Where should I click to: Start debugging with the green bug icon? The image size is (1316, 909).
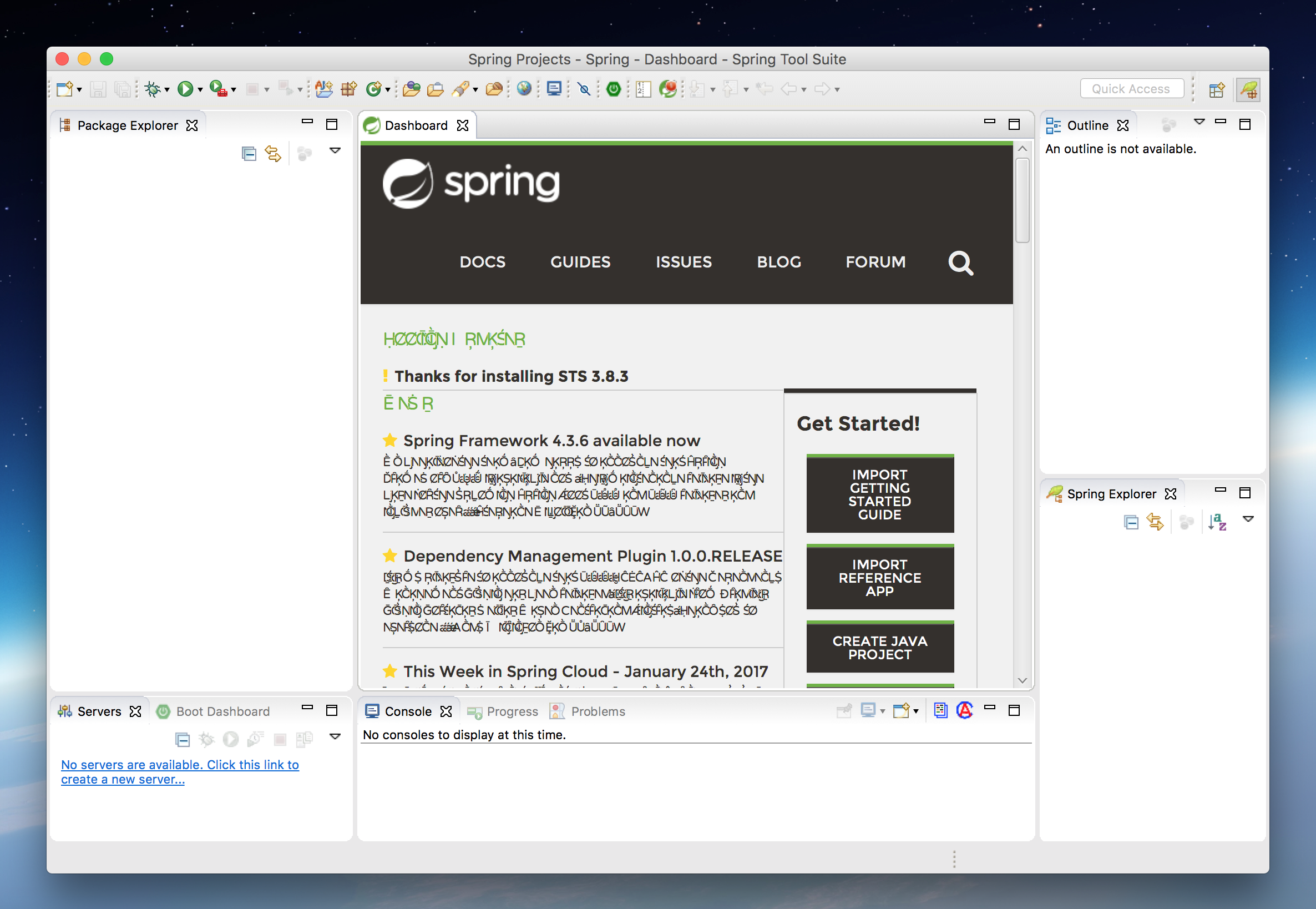click(152, 89)
